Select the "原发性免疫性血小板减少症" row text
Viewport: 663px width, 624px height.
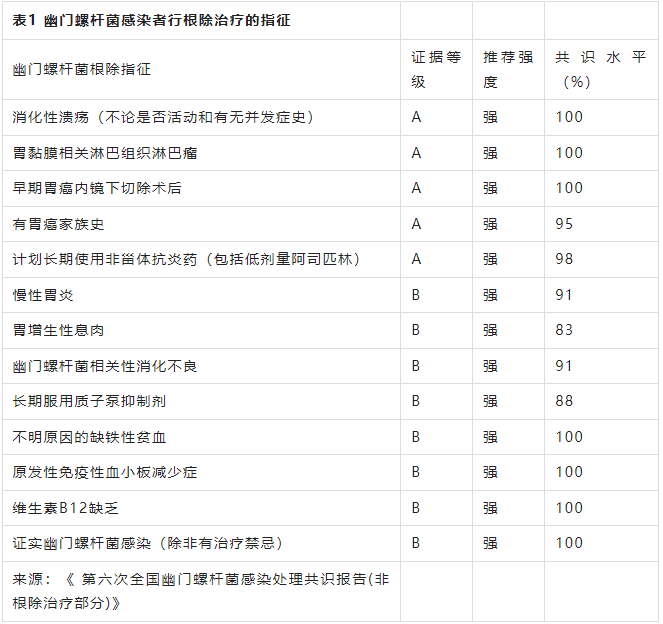105,472
